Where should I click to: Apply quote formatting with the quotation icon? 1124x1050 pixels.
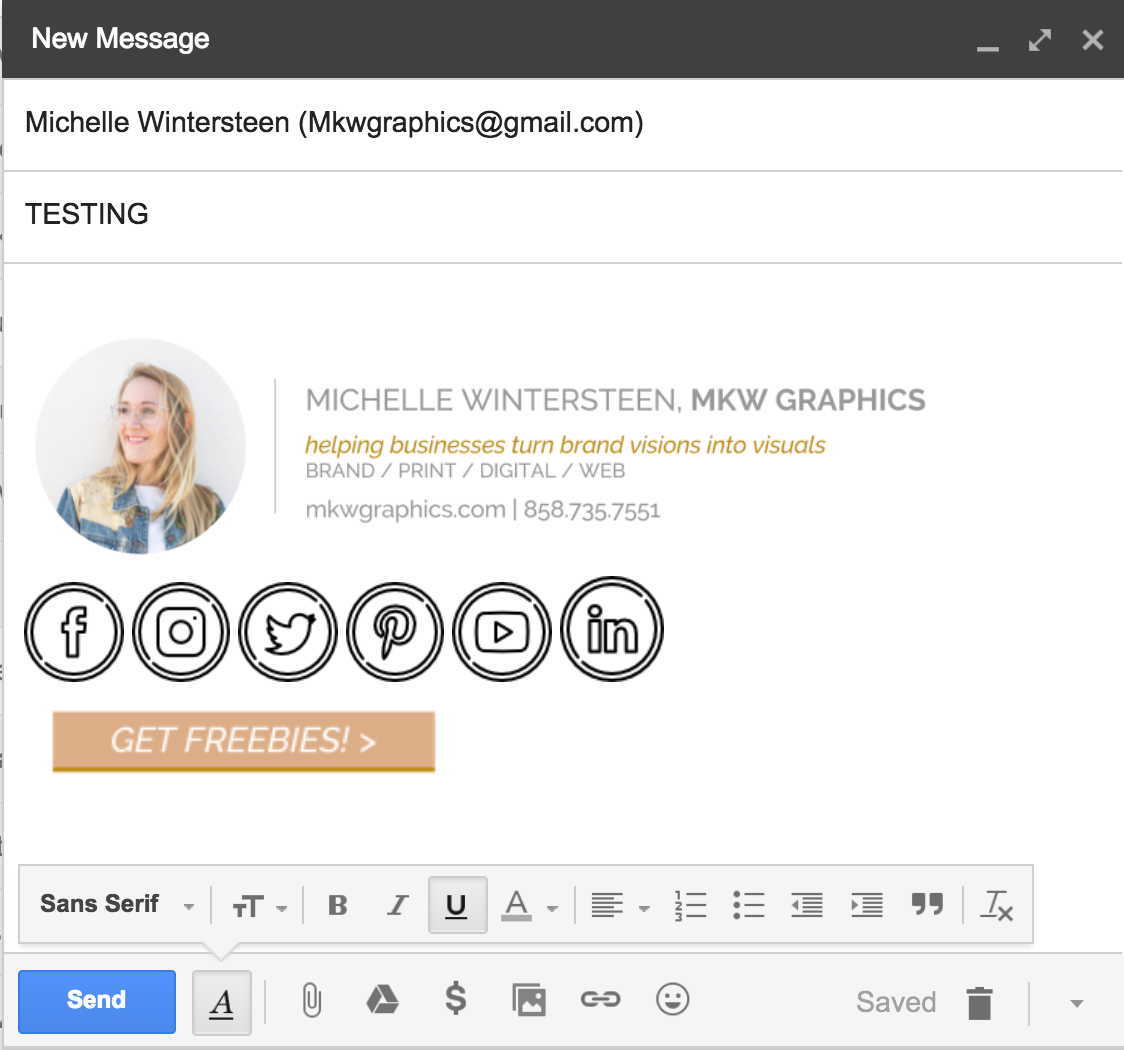click(x=927, y=905)
